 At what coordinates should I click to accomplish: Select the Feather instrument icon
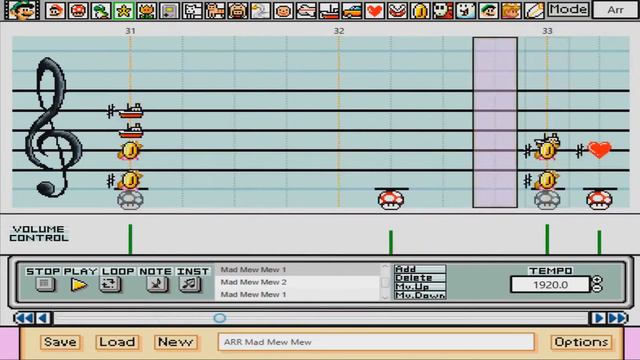click(x=534, y=10)
